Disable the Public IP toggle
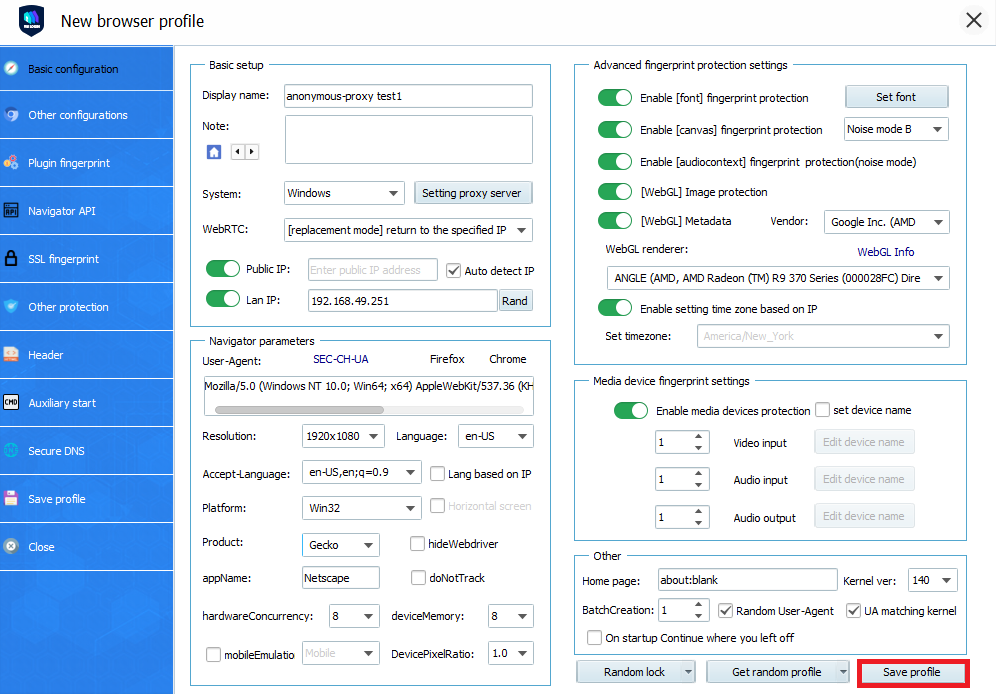This screenshot has height=694, width=996. coord(222,268)
